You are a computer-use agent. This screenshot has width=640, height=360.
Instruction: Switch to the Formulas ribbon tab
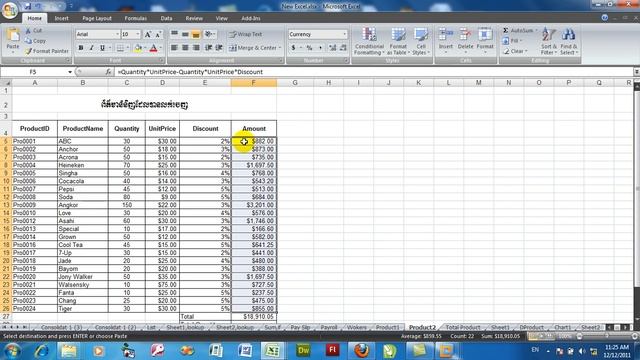click(136, 18)
